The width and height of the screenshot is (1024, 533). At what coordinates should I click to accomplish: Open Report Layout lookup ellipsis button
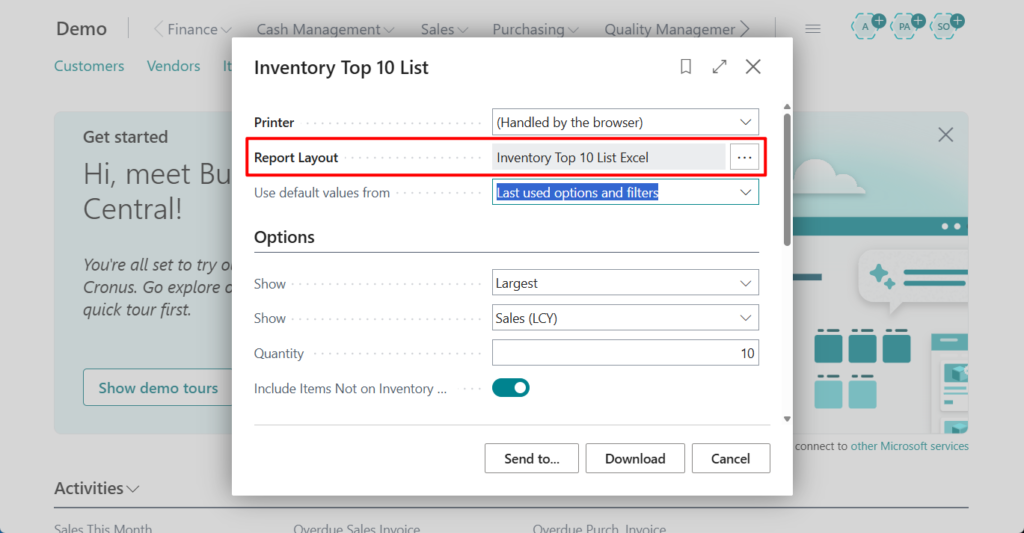(x=744, y=157)
